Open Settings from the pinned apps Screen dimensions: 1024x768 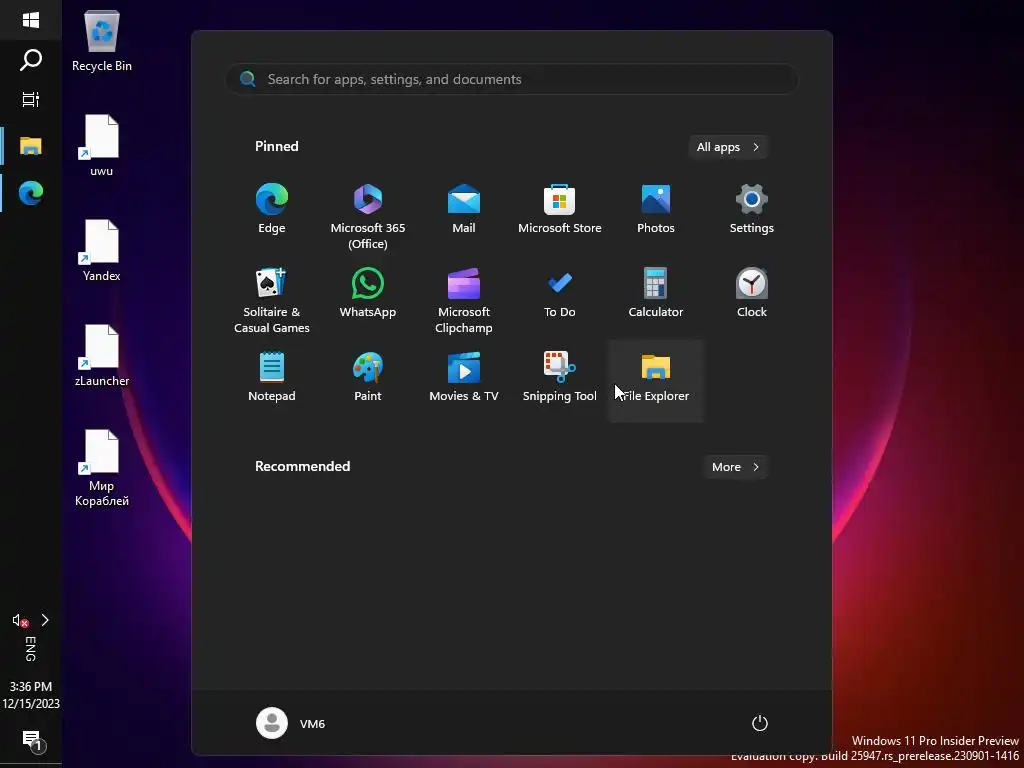coord(752,210)
